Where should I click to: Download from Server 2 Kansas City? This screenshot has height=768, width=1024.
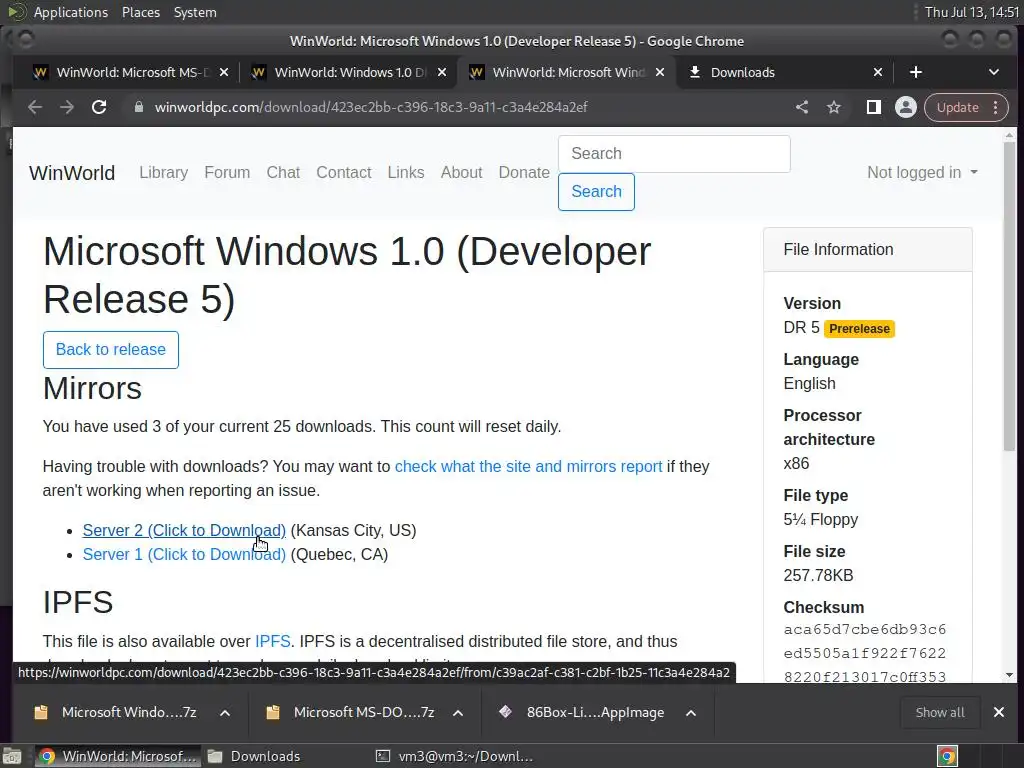pyautogui.click(x=184, y=530)
